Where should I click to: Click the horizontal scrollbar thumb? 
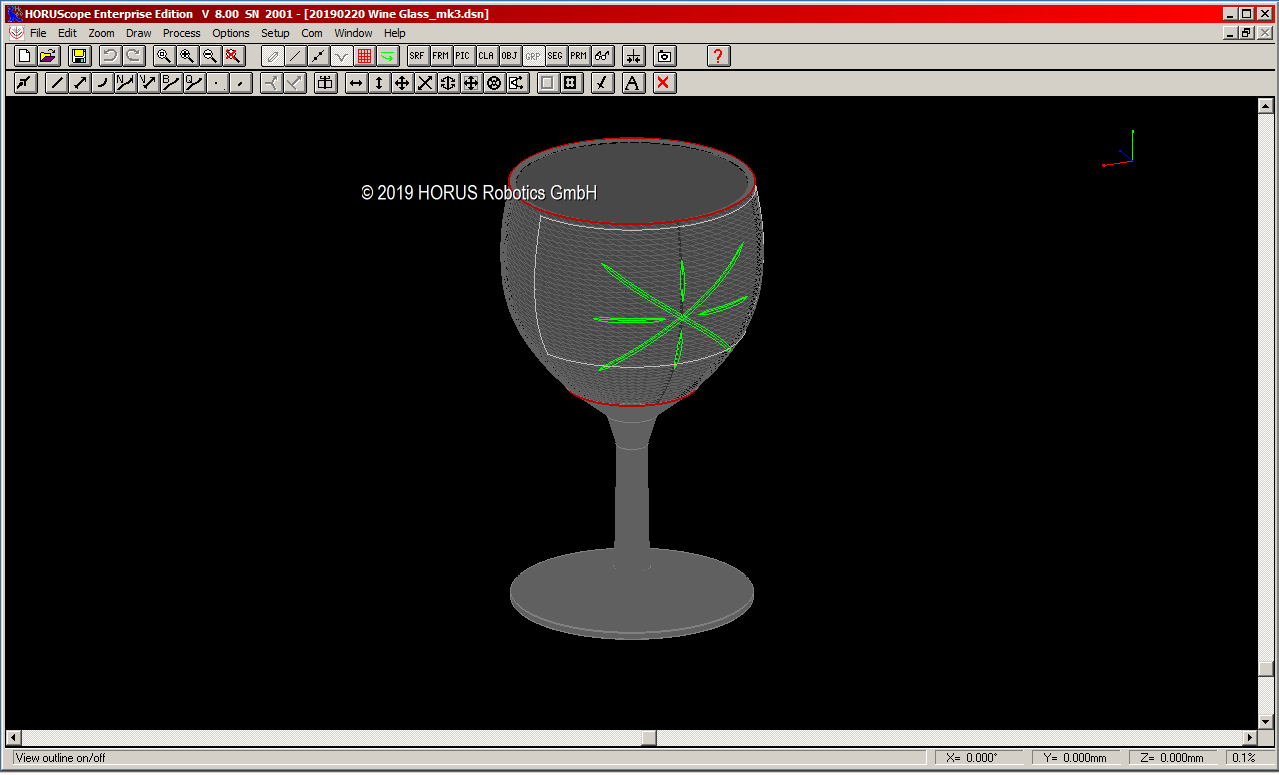(x=649, y=738)
